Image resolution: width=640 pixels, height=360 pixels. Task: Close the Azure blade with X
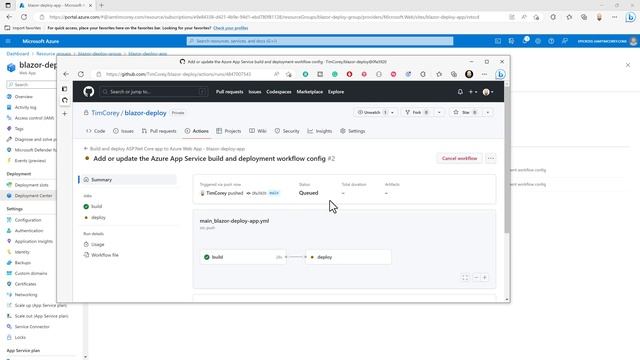tap(628, 65)
